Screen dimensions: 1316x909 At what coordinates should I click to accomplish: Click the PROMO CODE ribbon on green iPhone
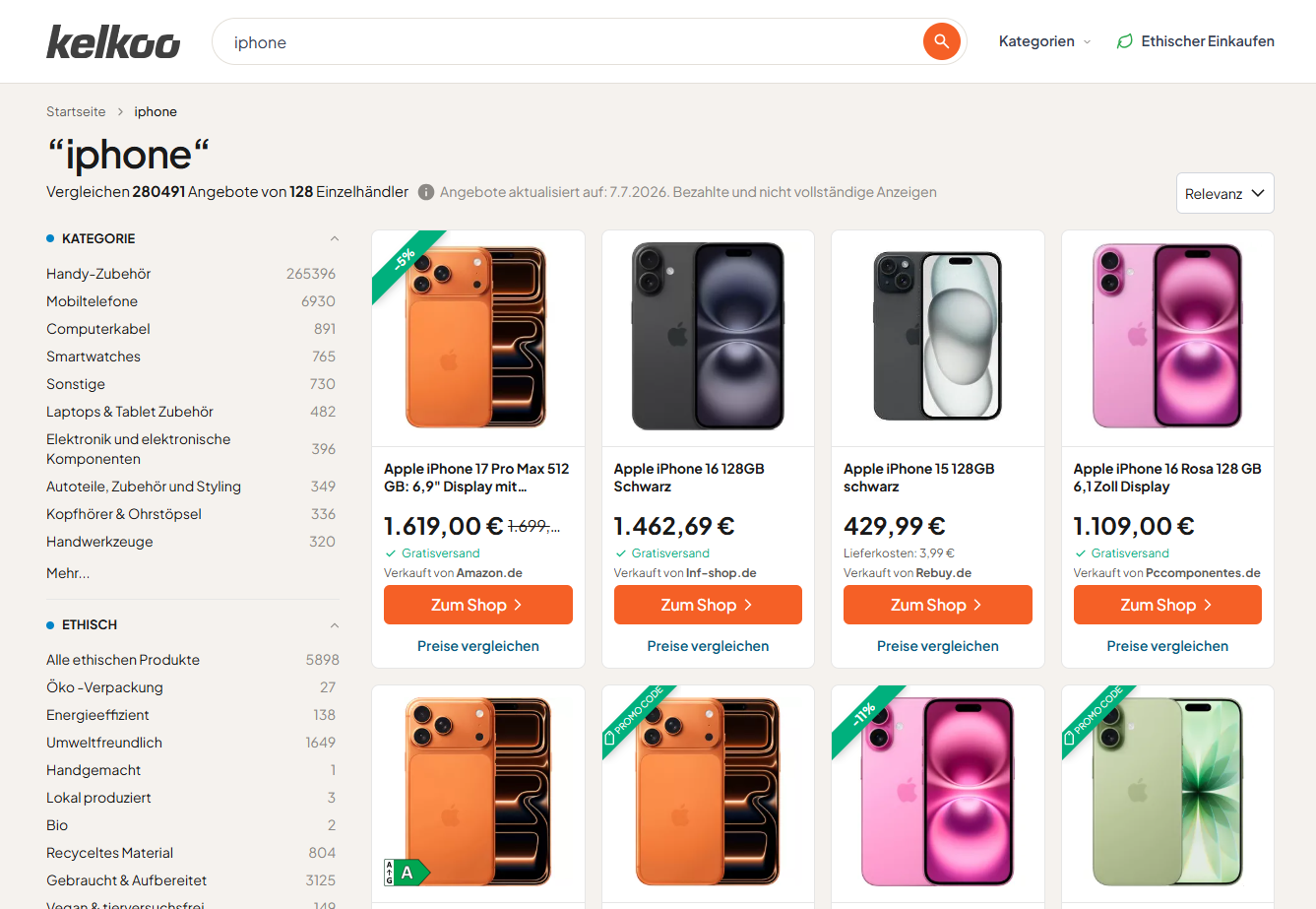pos(1097,718)
